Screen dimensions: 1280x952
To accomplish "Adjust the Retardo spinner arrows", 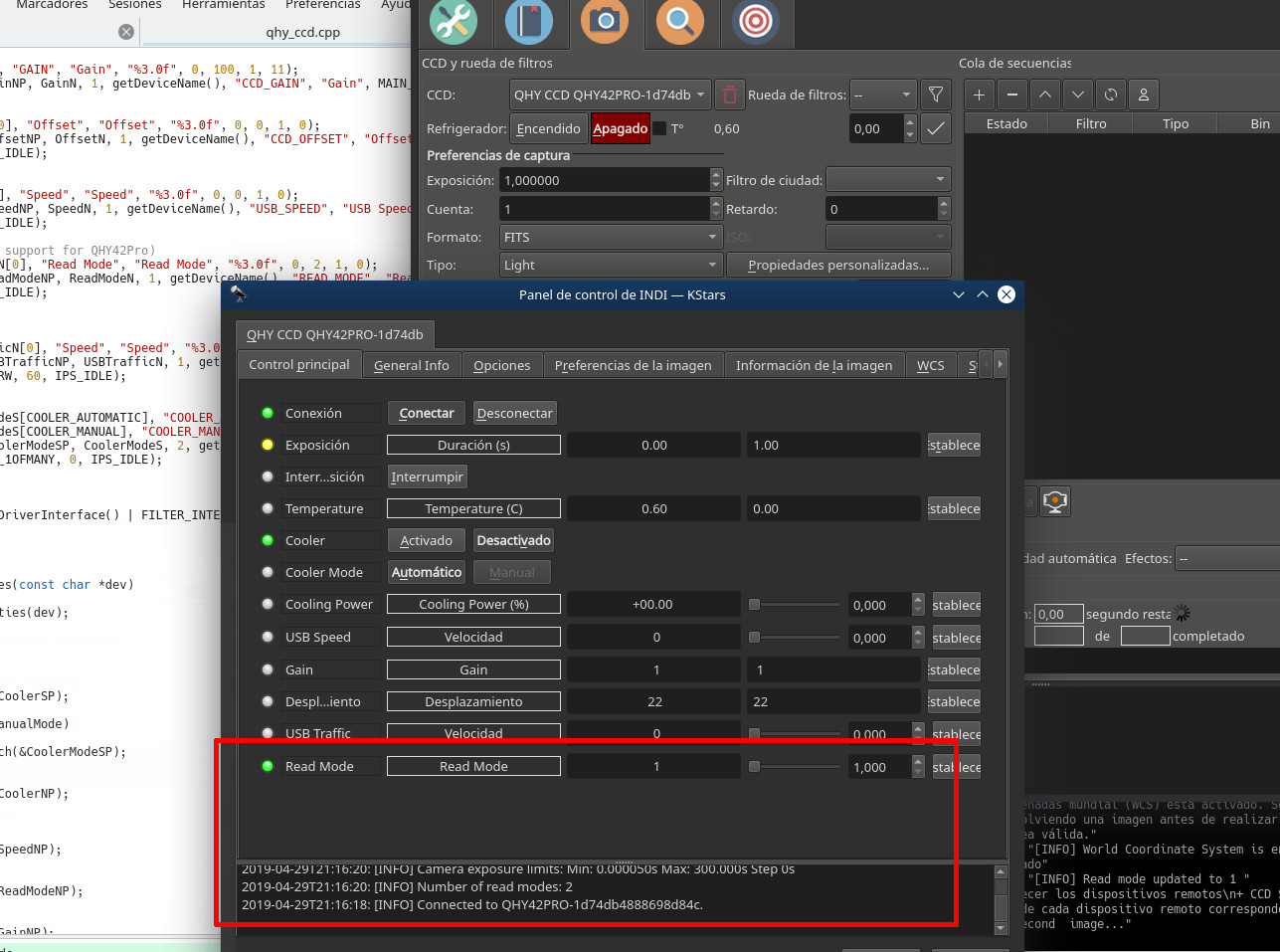I will (x=944, y=209).
